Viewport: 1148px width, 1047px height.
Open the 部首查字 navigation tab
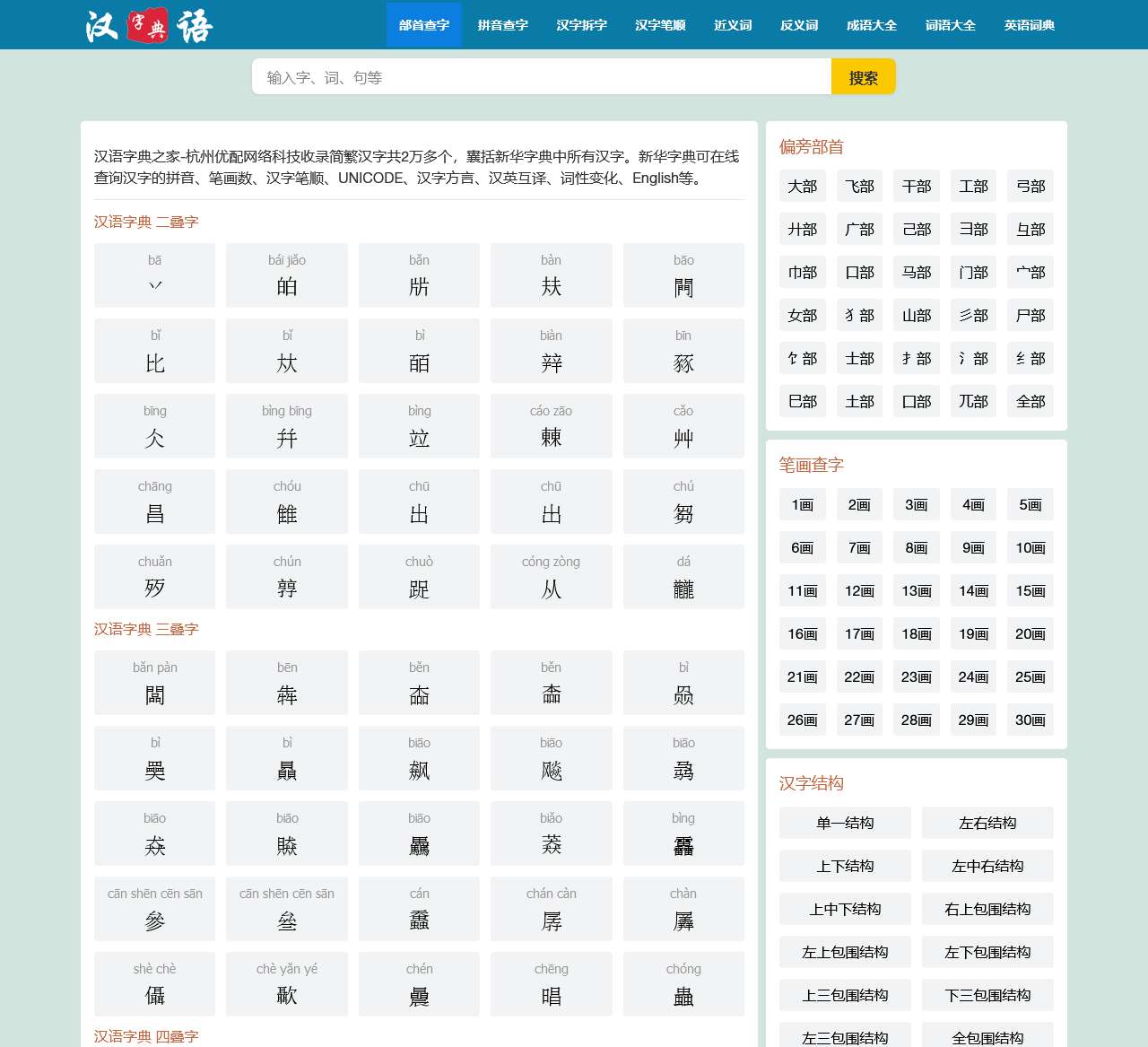coord(423,25)
